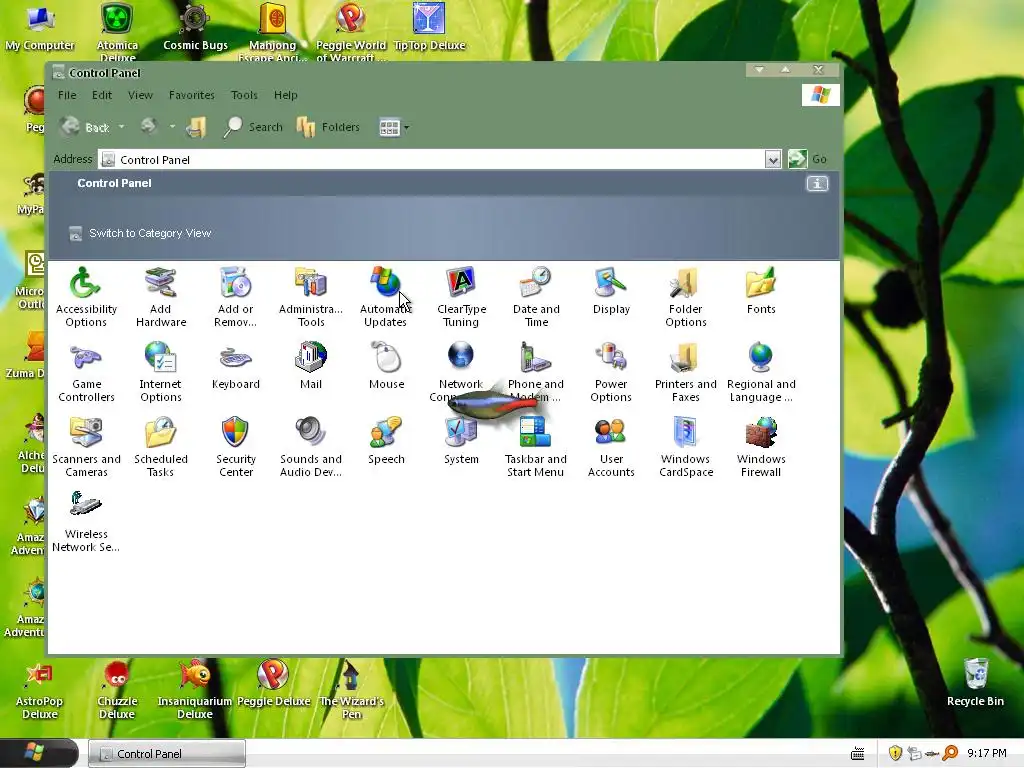Select the Display settings icon
The image size is (1024, 768).
pos(611,291)
